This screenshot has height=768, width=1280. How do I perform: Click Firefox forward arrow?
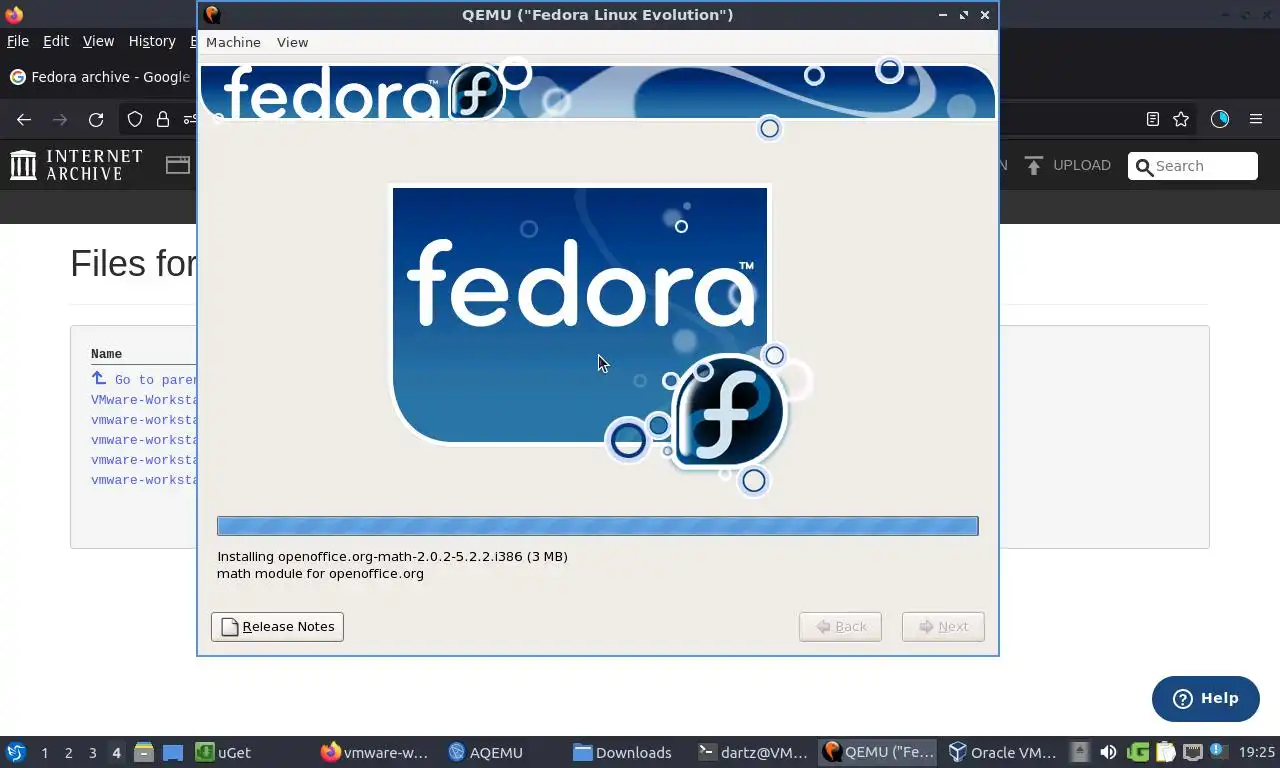click(x=60, y=119)
